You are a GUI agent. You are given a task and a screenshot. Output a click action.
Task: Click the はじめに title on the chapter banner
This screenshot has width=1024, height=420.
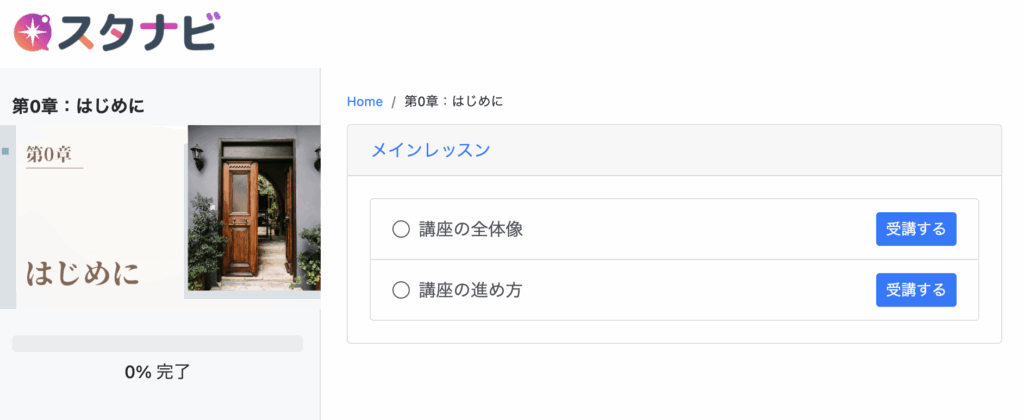coord(82,273)
